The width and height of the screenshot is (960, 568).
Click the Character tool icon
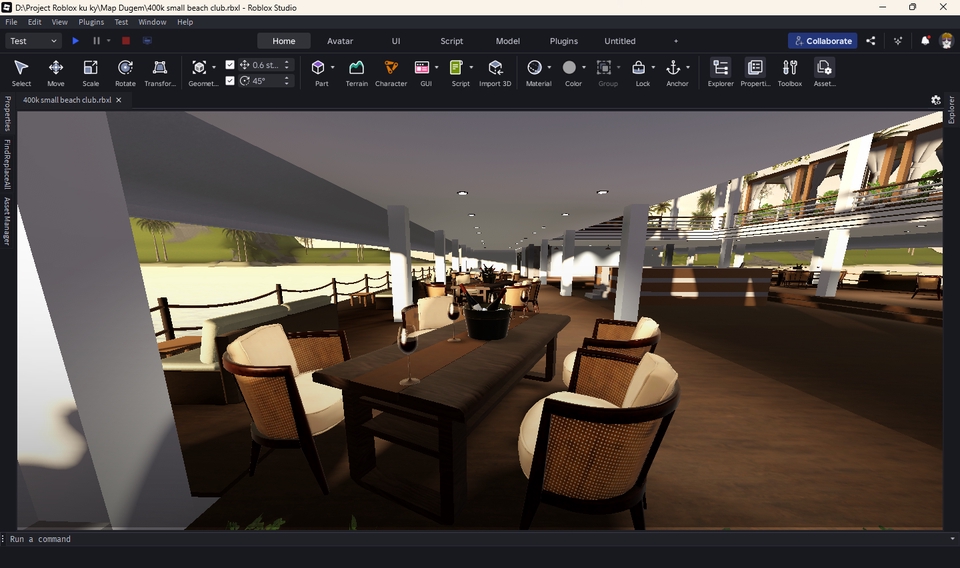[x=390, y=68]
